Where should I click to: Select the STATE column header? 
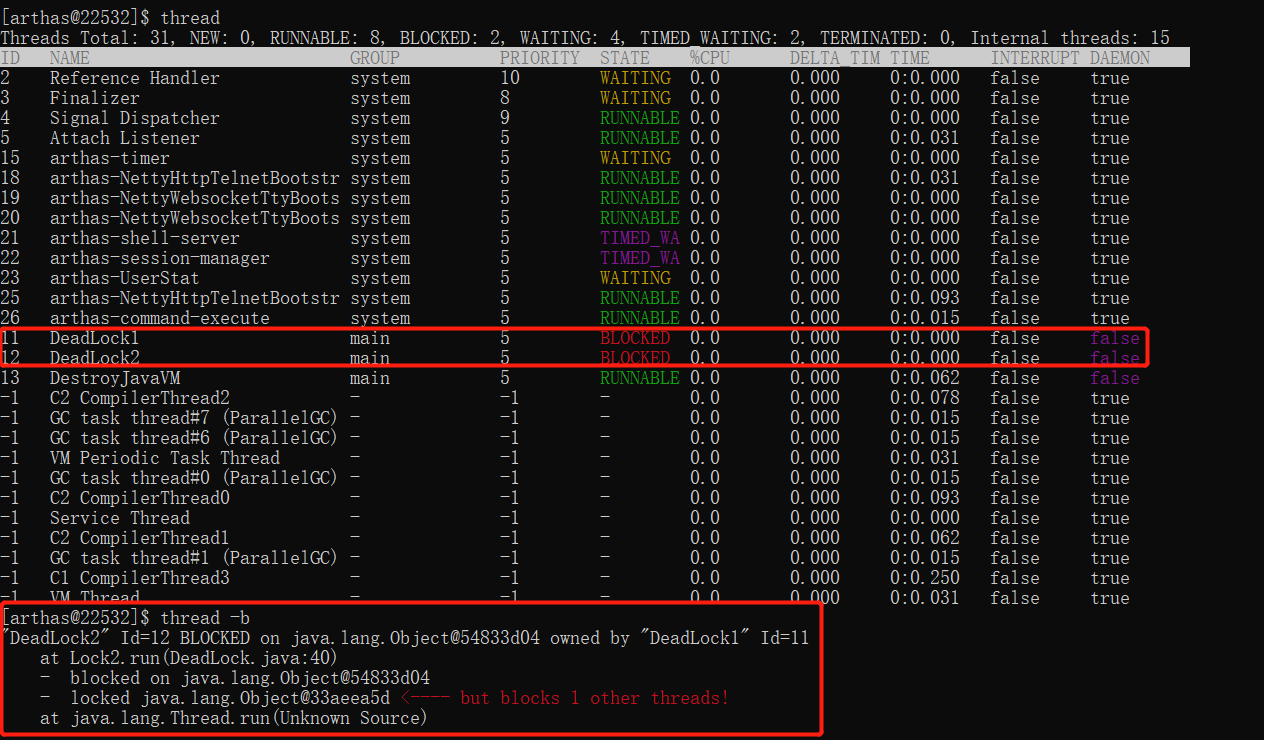coord(625,58)
